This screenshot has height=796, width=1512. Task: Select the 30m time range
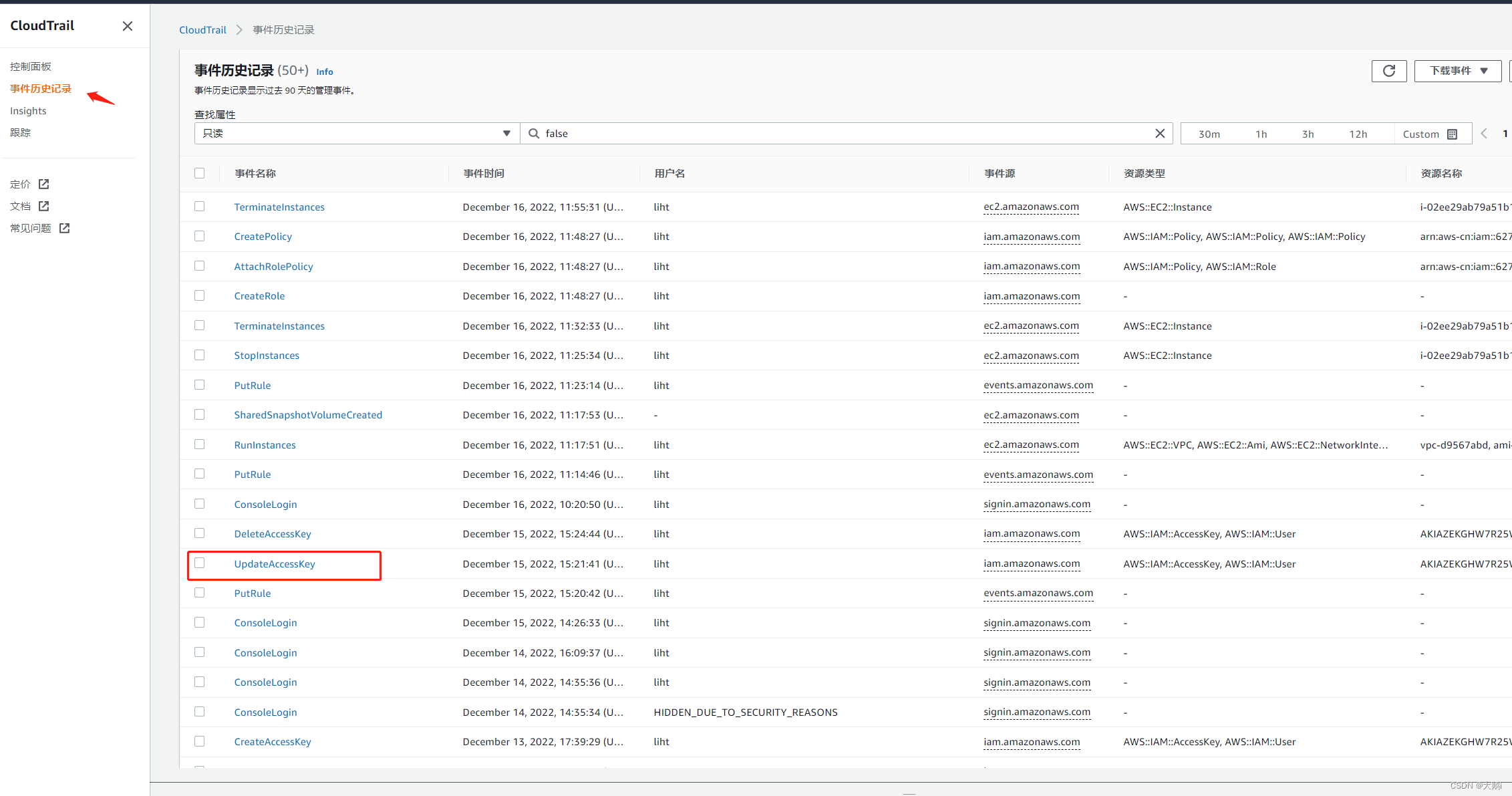1209,134
